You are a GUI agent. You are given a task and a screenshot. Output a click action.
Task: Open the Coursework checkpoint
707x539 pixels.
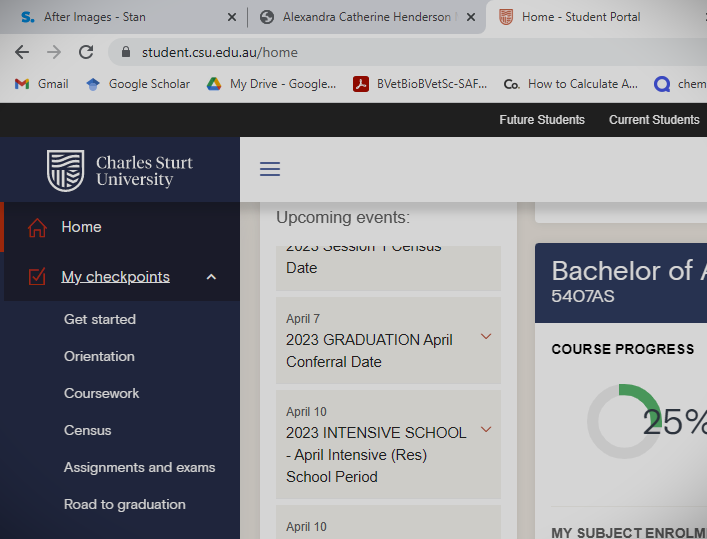click(x=101, y=393)
